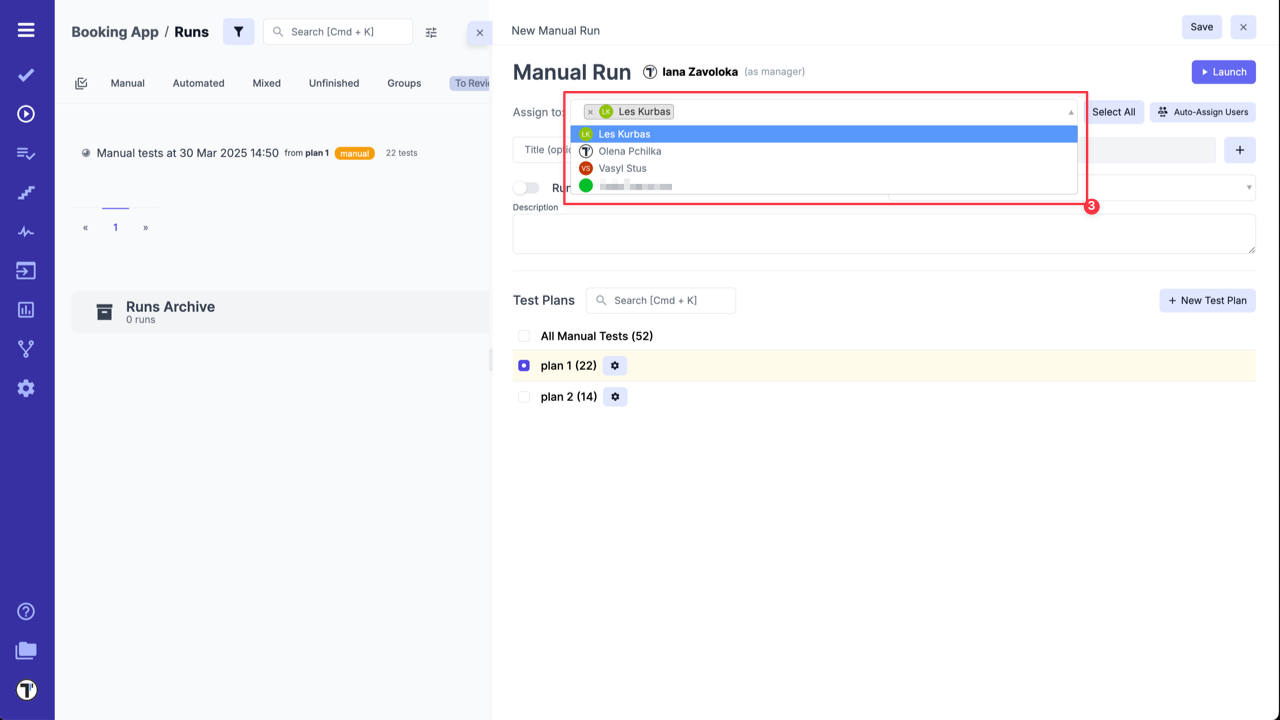
Task: Open Runs via sidebar play icon
Action: 26,114
